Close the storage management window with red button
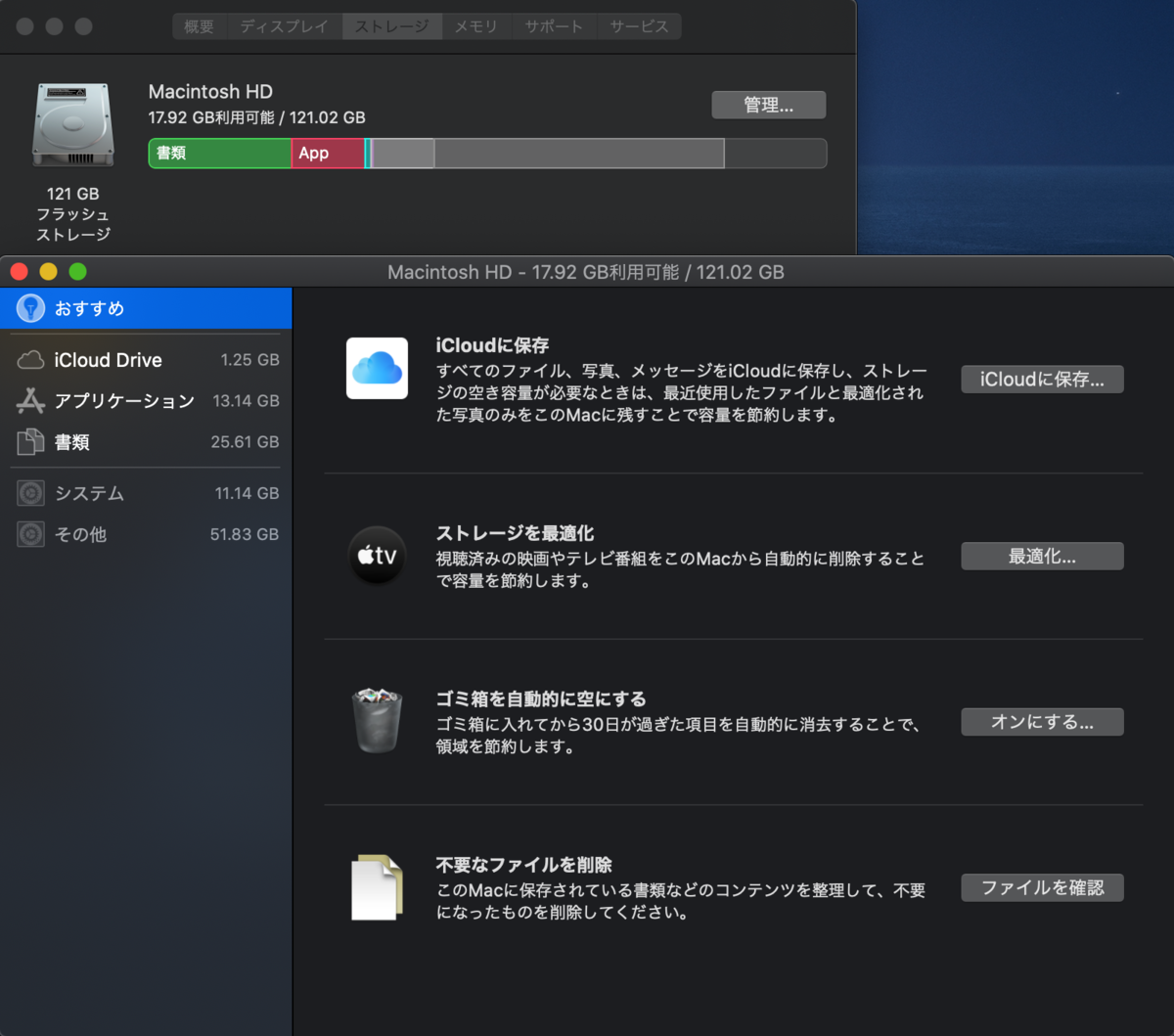This screenshot has width=1174, height=1036. [20, 272]
